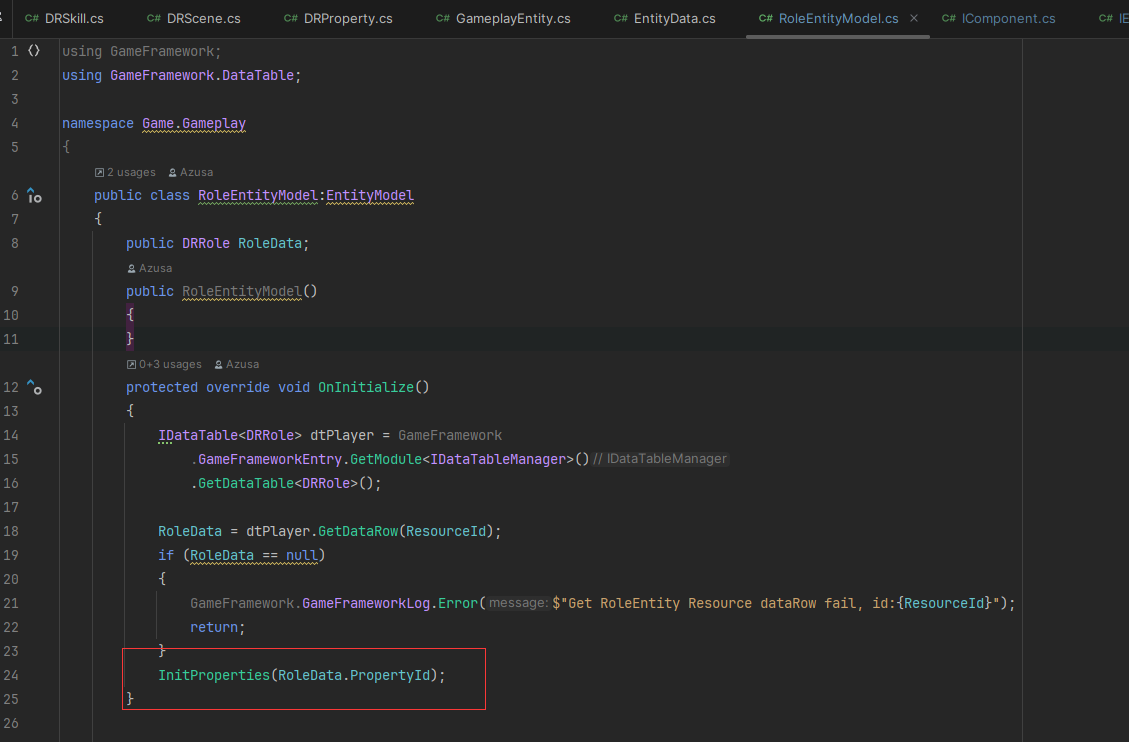
Task: Switch to the DRSkill.cs tab
Action: point(64,19)
